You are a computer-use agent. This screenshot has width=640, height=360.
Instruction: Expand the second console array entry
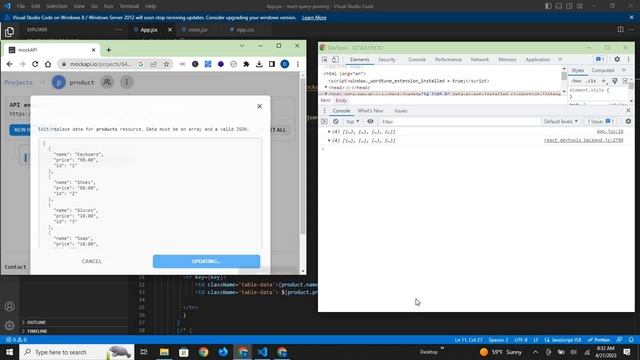[329, 140]
